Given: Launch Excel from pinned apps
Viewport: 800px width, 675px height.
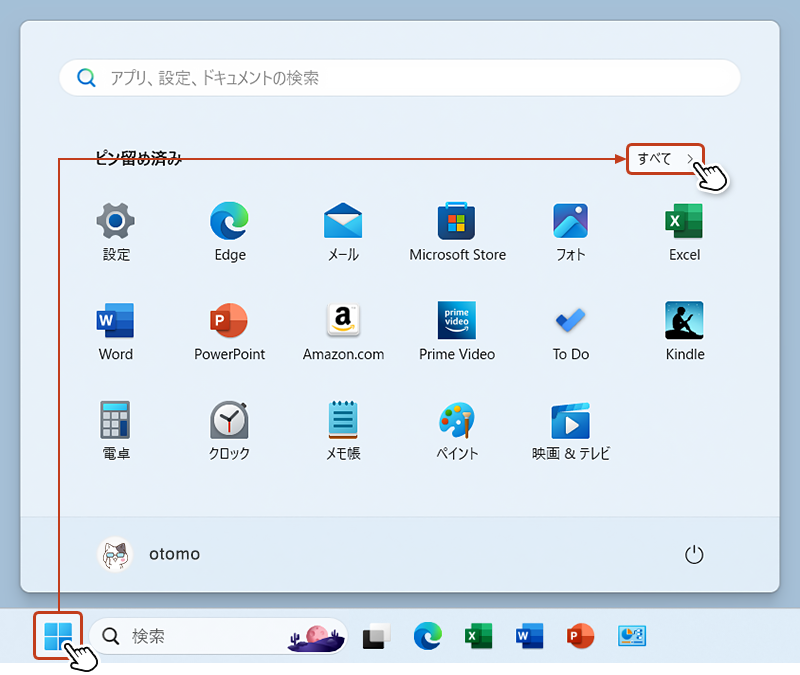Looking at the screenshot, I should [684, 232].
